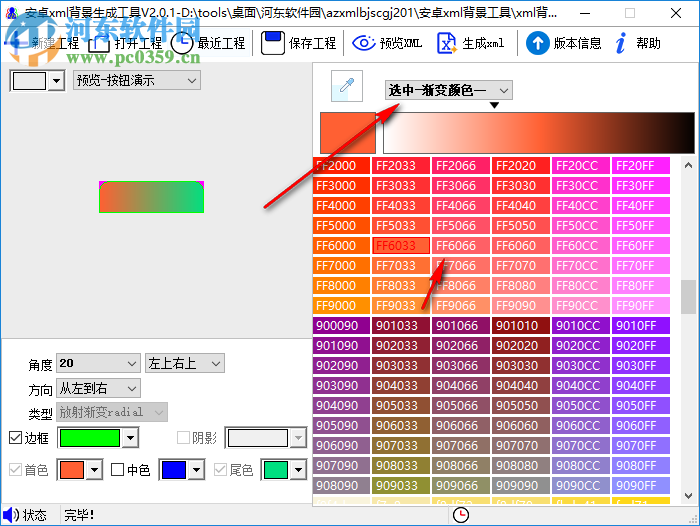Screen dimensions: 700x526
Task: Select color cell FF6033
Action: click(x=401, y=246)
